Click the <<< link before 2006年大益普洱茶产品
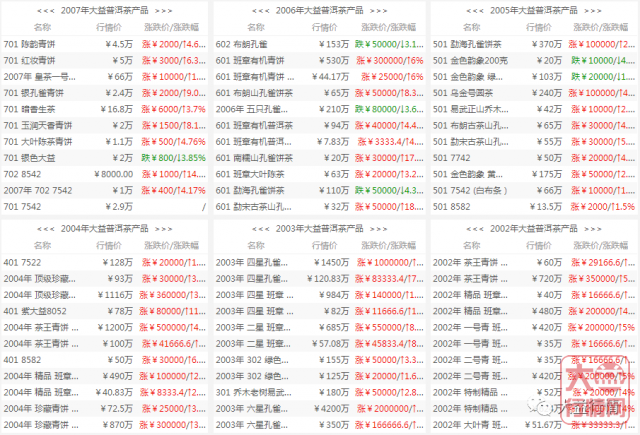The height and width of the screenshot is (435, 640). [260, 11]
